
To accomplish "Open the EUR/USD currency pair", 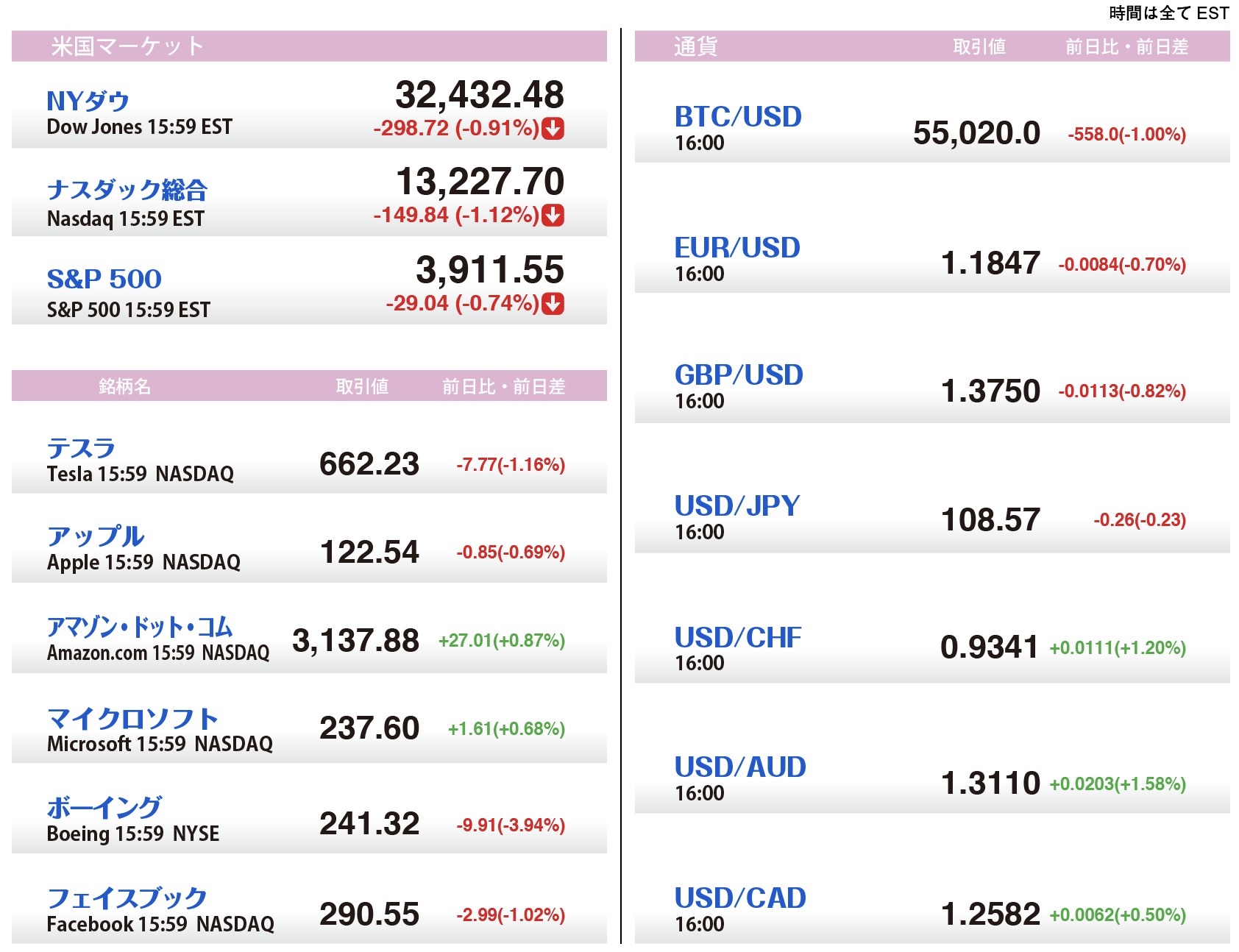I will click(737, 248).
